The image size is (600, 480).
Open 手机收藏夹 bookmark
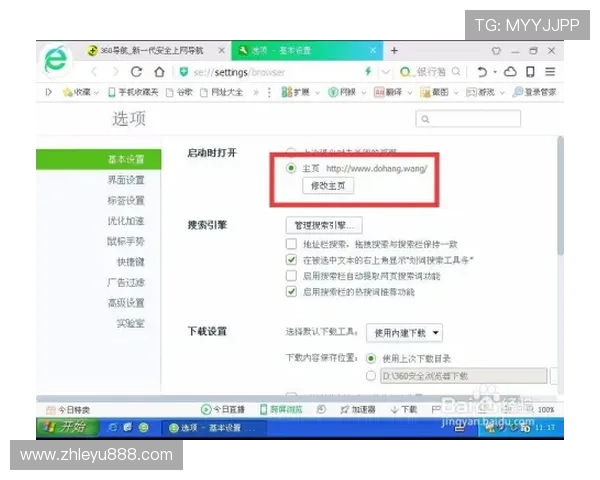[133, 92]
